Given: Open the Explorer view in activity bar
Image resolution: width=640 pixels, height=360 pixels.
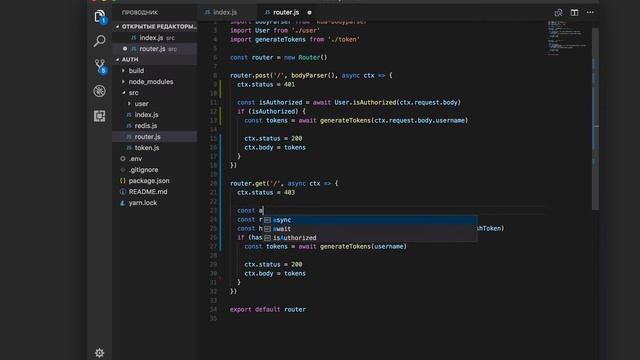Looking at the screenshot, I should click(99, 16).
